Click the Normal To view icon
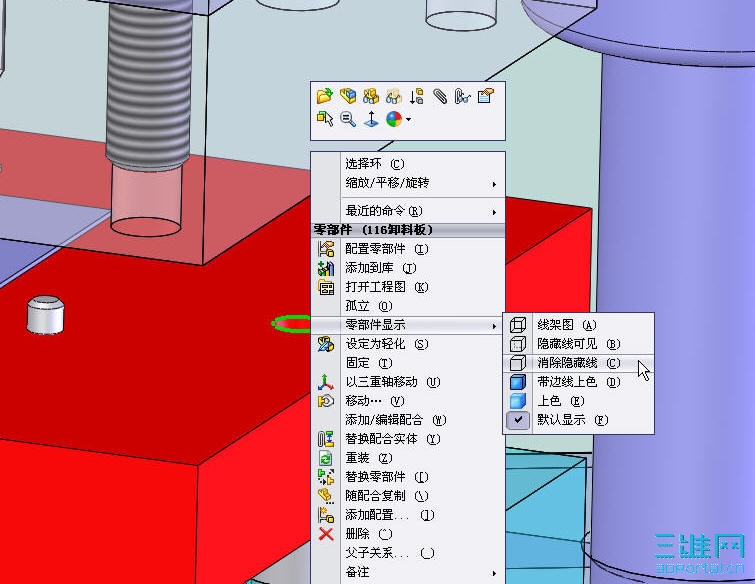 click(371, 118)
